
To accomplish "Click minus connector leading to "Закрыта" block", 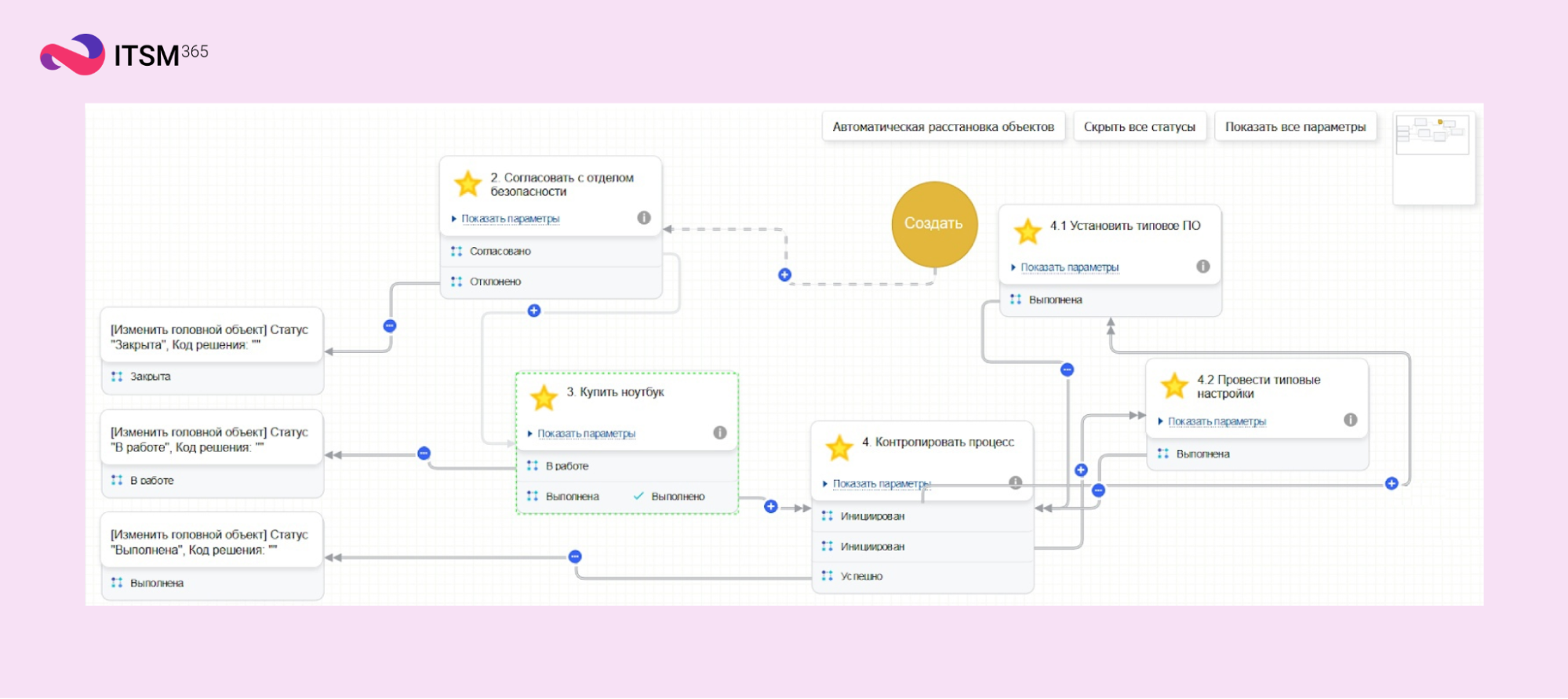I will pyautogui.click(x=390, y=326).
